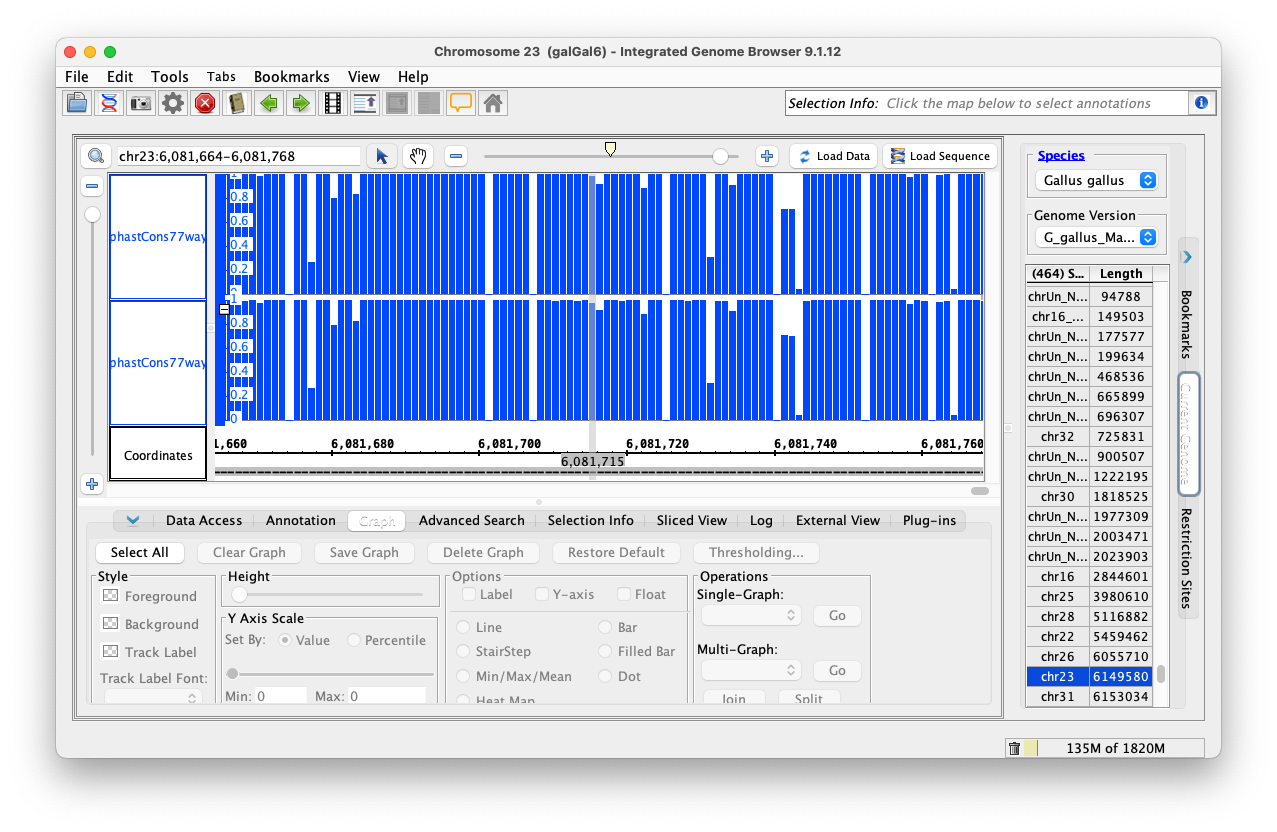Open the Single-Graph operations dropdown

pos(751,616)
